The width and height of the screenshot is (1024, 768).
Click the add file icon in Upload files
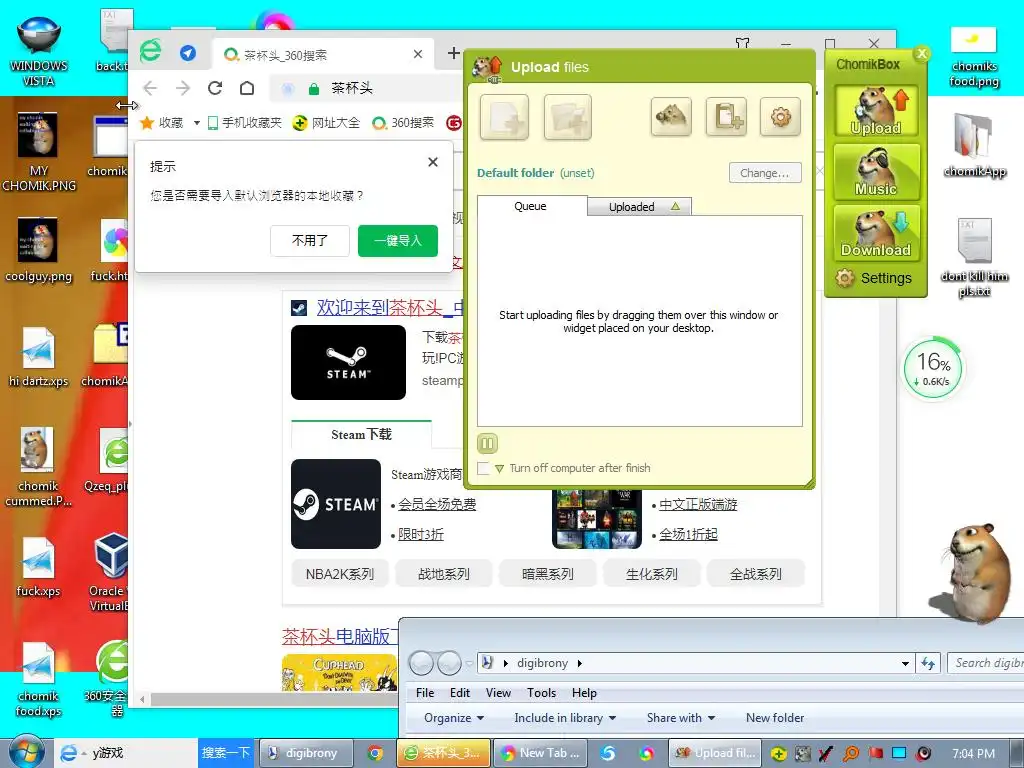point(504,118)
